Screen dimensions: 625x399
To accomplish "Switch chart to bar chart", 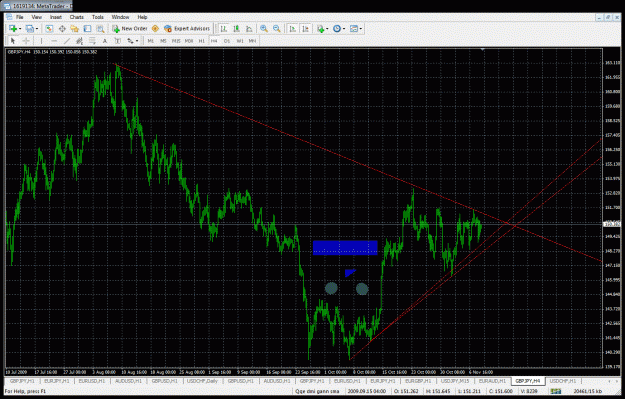I will tap(224, 29).
